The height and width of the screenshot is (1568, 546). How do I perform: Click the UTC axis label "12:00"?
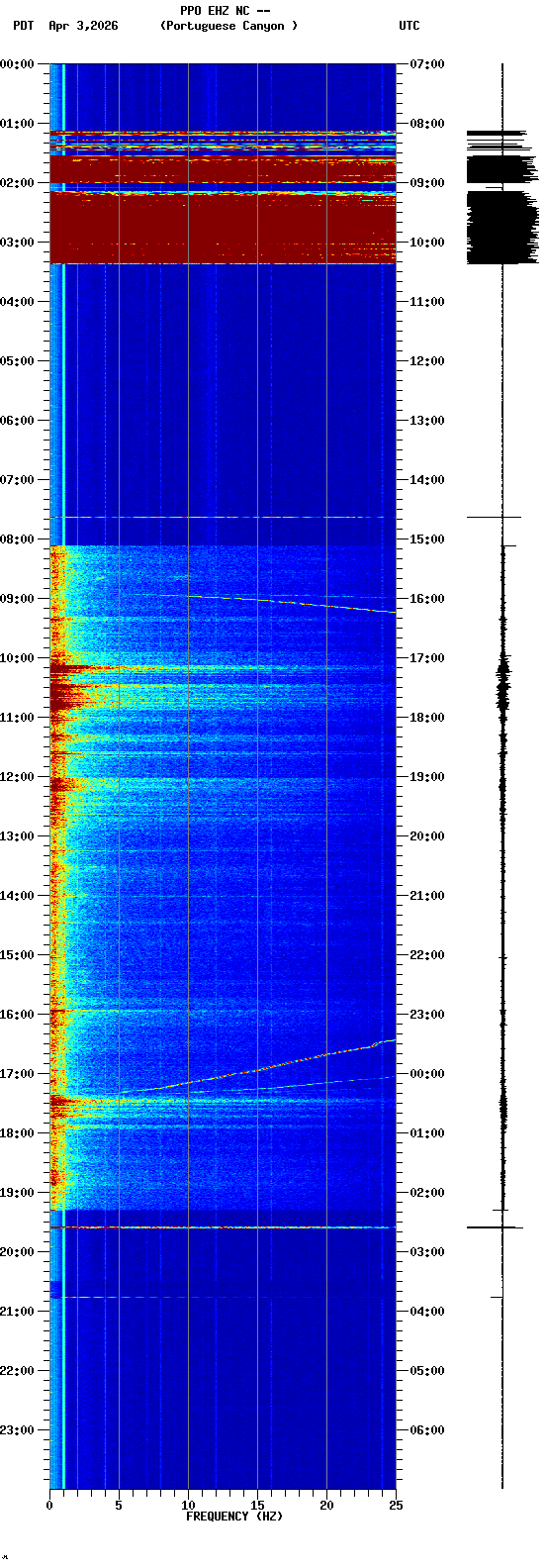pyautogui.click(x=427, y=361)
